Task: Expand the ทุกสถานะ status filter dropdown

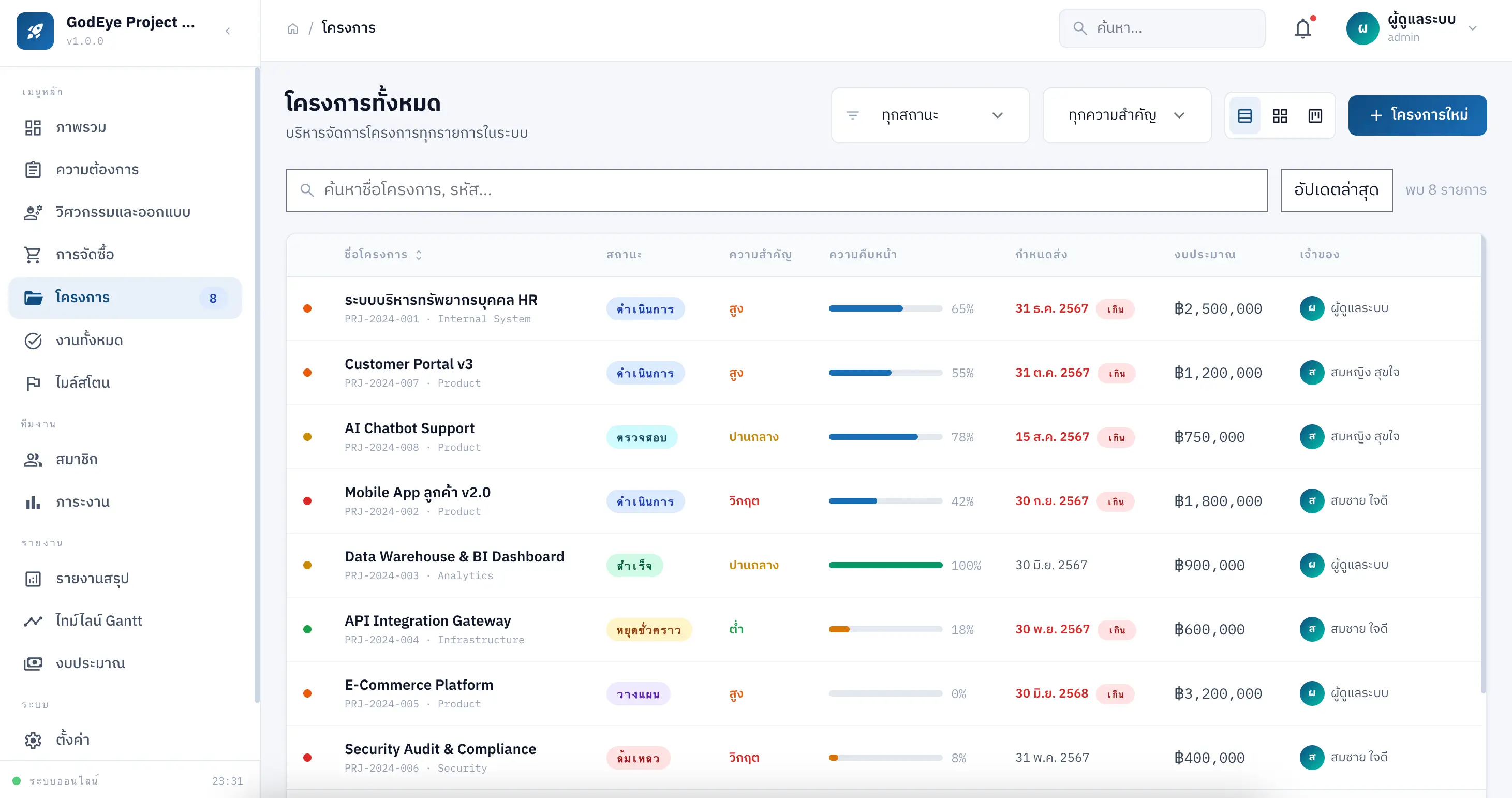Action: coord(930,115)
